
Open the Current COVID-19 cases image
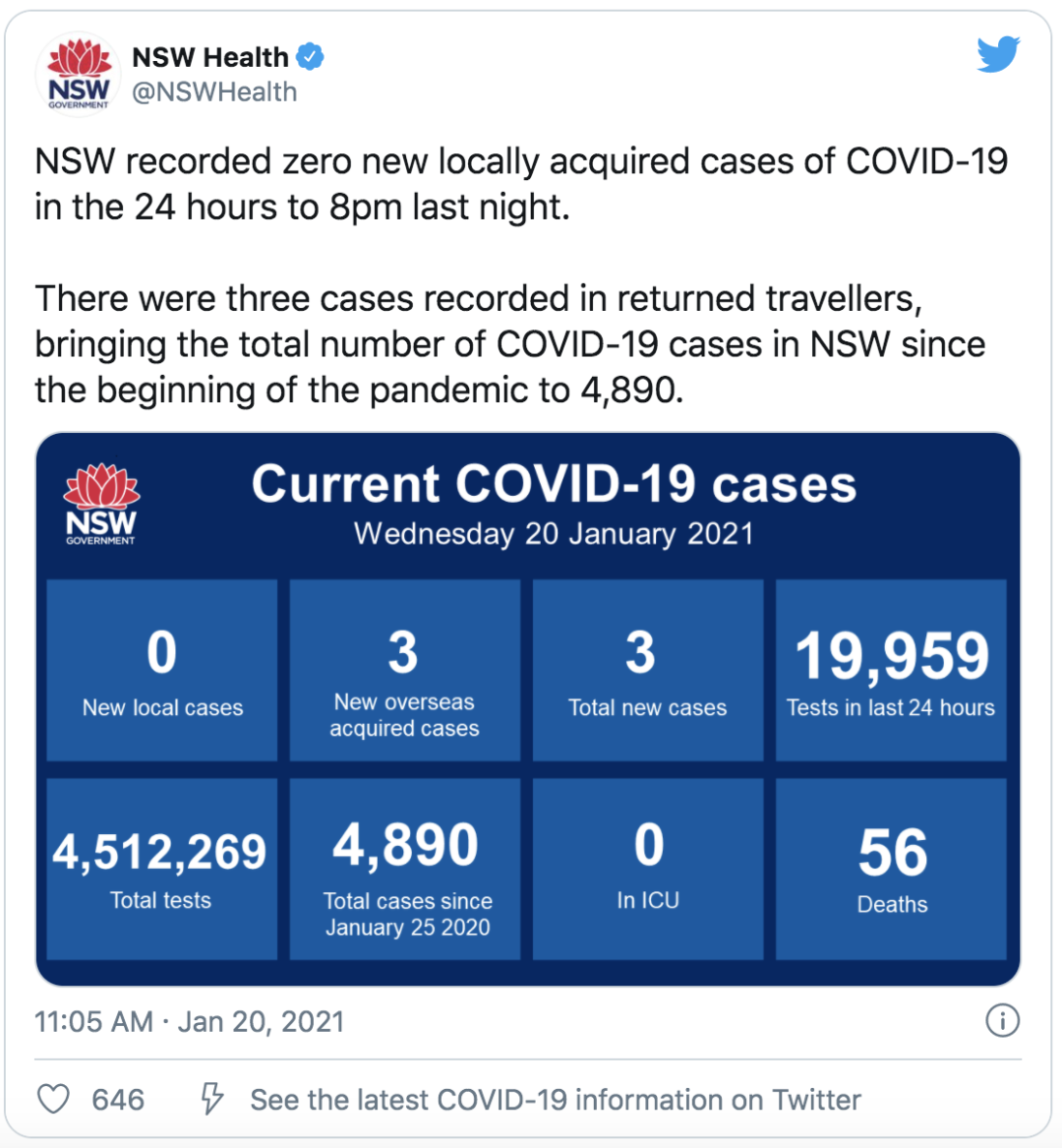pos(528,708)
